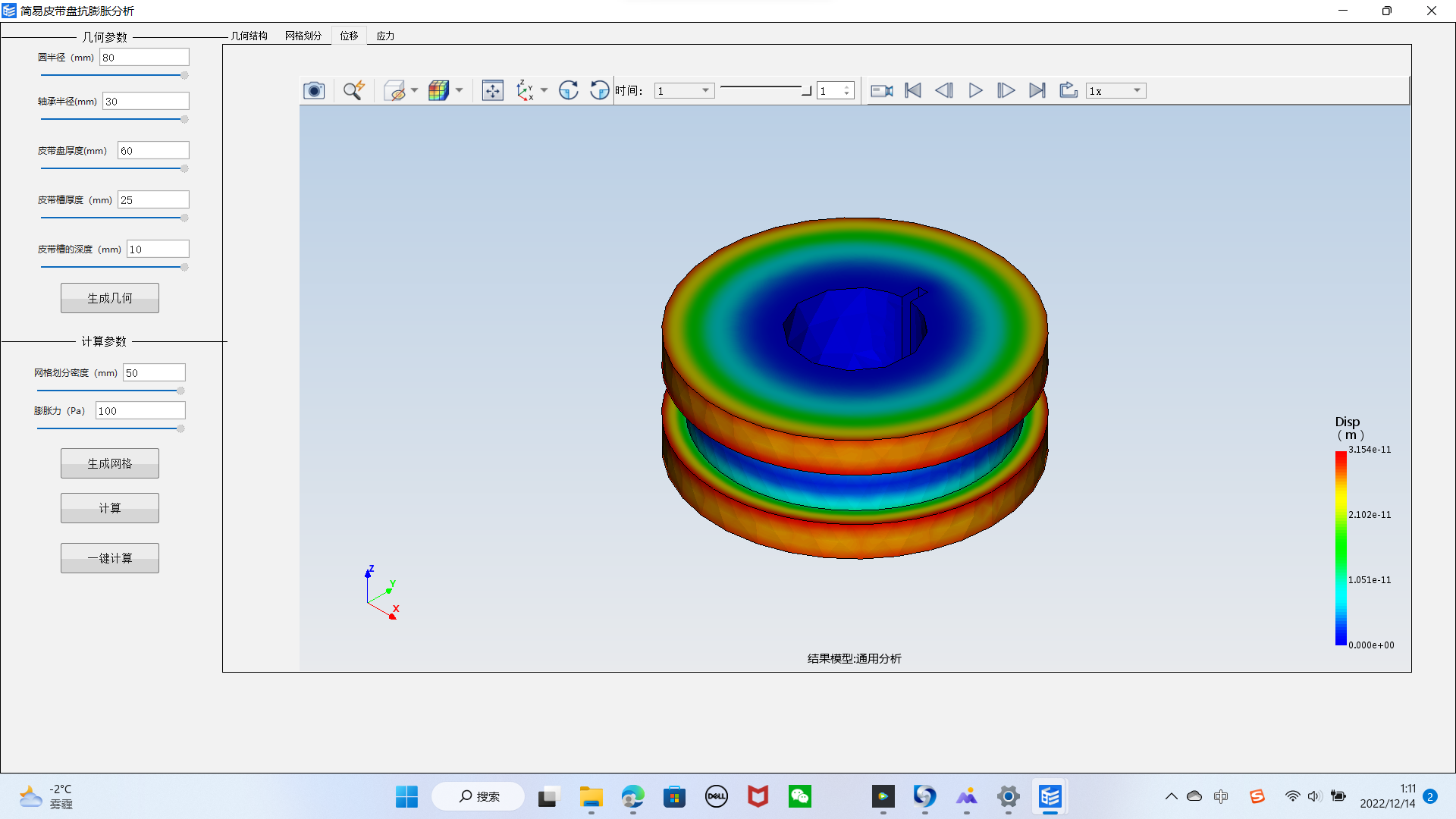The width and height of the screenshot is (1456, 819).
Task: Activate the zoom magnifier tool
Action: (353, 91)
